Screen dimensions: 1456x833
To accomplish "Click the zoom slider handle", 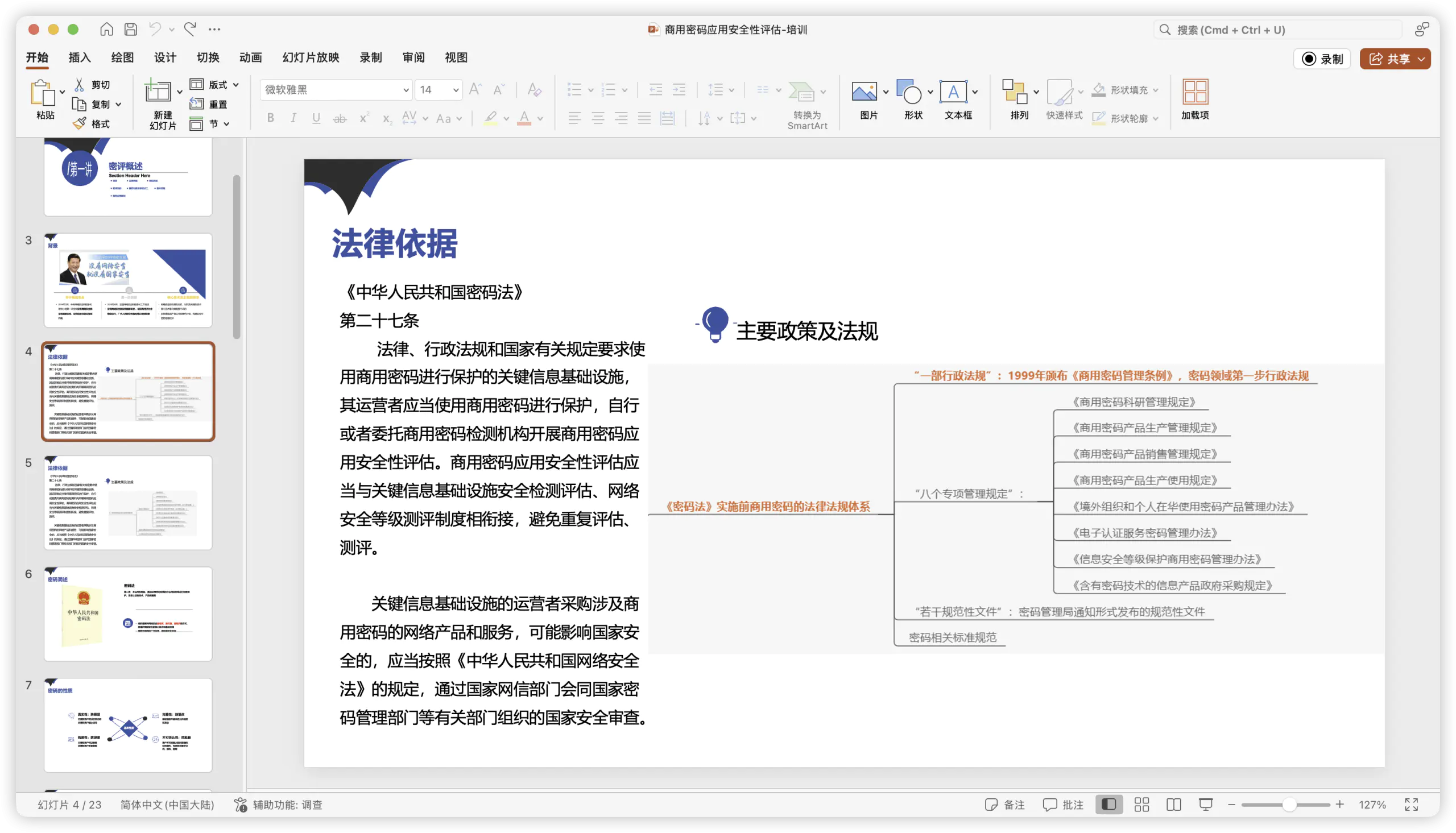I will pyautogui.click(x=1289, y=805).
